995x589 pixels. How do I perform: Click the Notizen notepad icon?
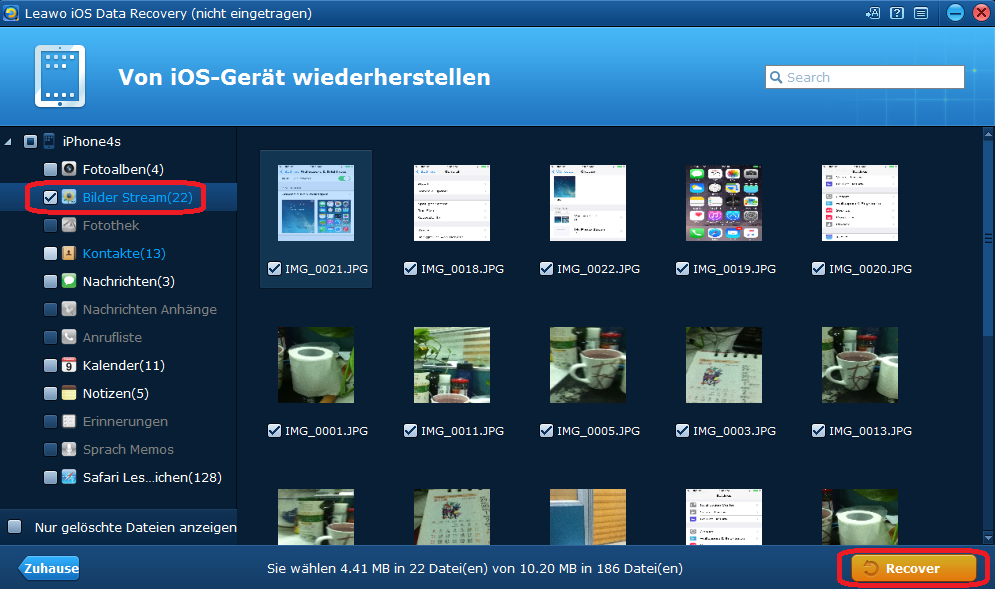69,393
